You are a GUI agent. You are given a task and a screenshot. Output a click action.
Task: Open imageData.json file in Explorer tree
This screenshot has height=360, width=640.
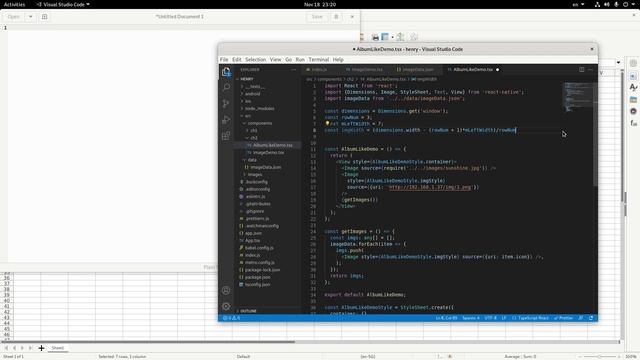(x=265, y=167)
